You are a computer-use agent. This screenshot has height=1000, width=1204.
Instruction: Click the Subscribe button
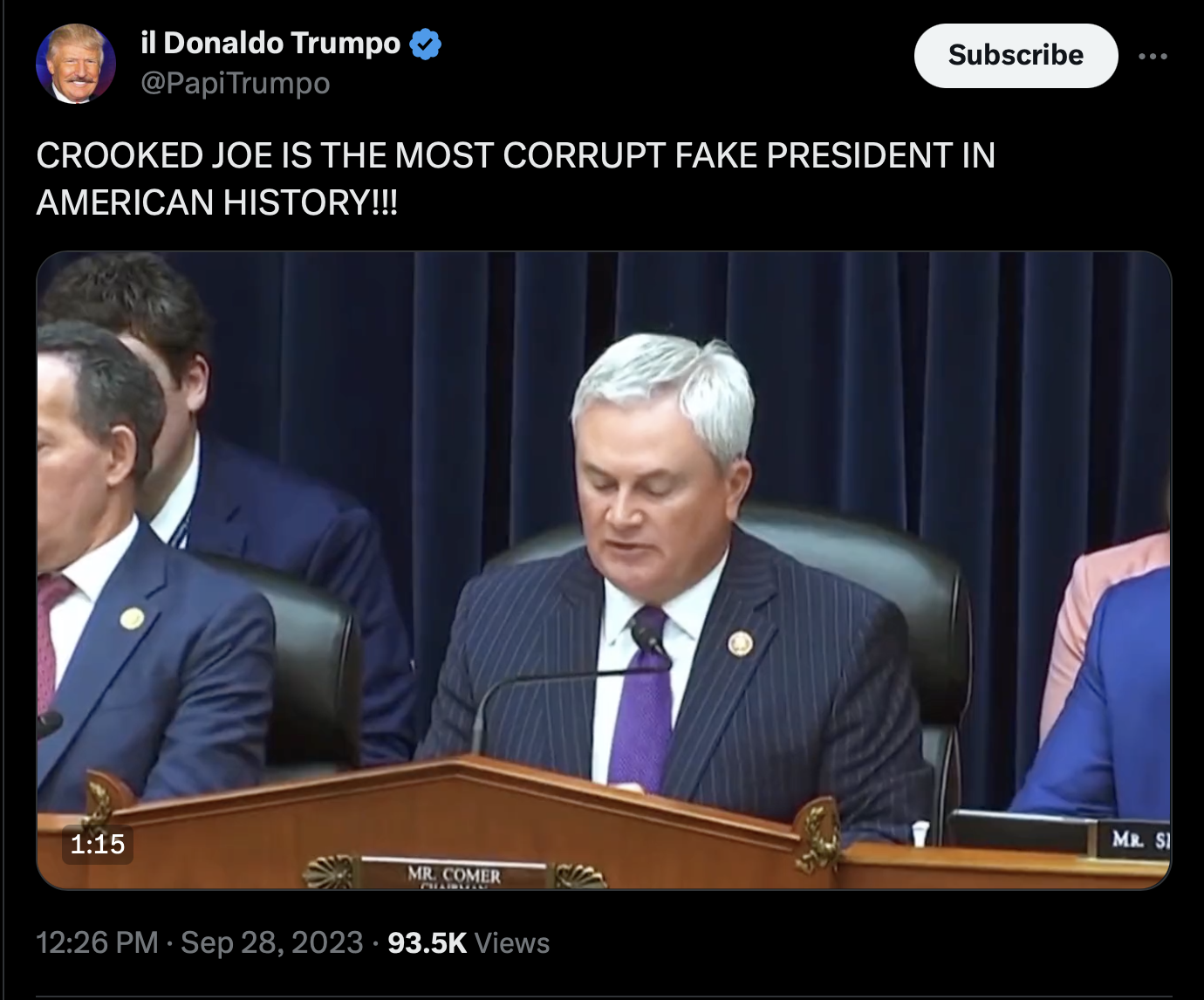[x=1016, y=55]
